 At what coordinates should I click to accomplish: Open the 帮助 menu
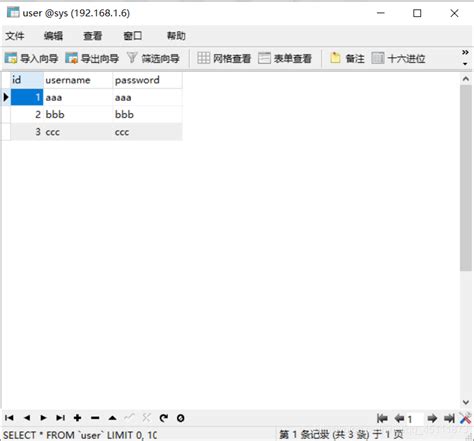click(176, 36)
